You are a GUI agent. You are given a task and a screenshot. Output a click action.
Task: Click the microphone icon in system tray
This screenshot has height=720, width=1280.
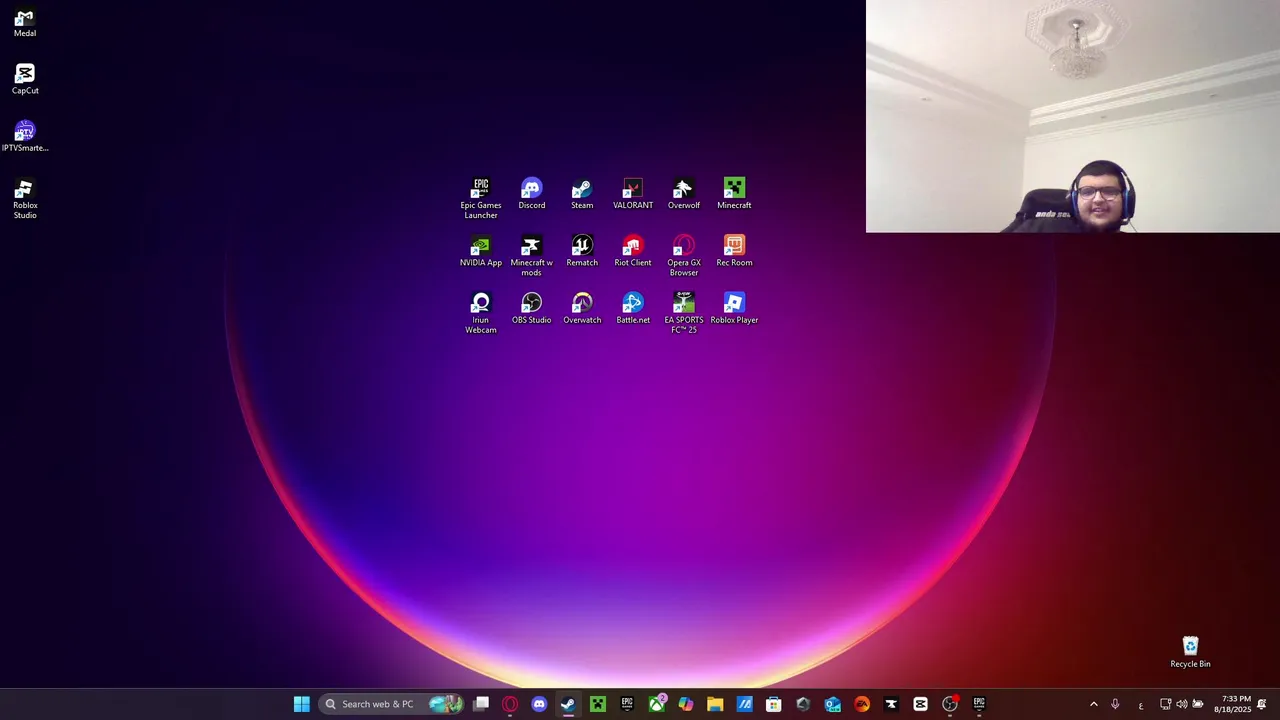[x=1115, y=704]
